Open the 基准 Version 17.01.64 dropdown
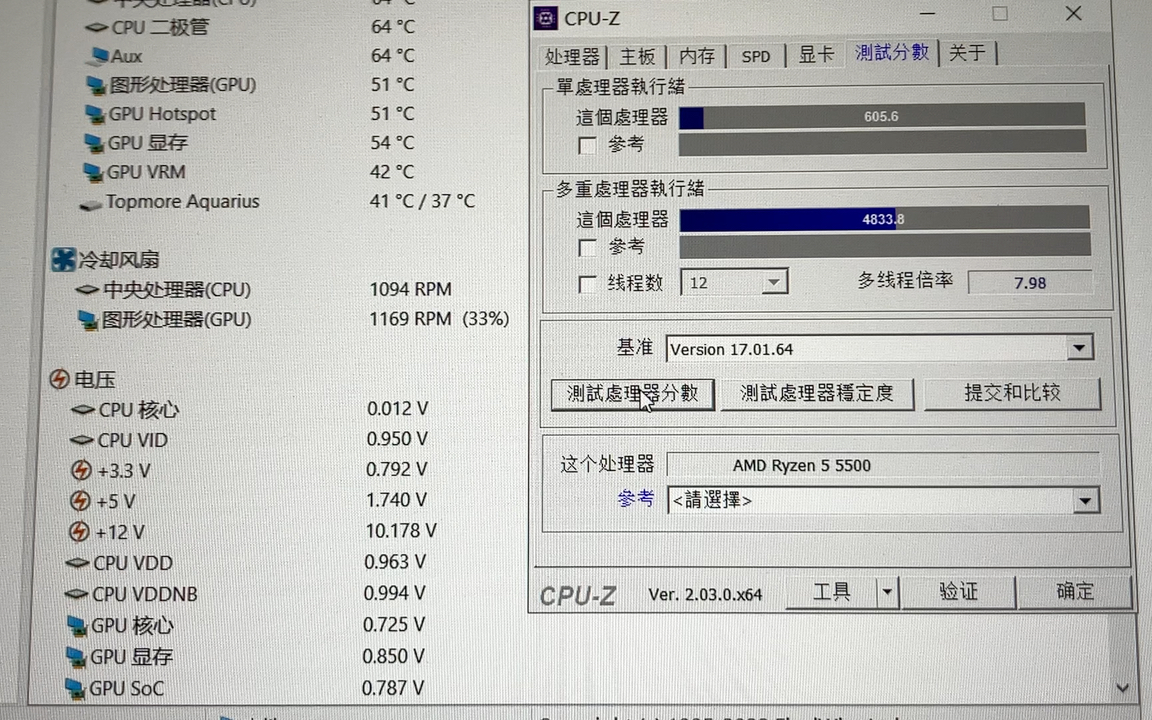 tap(1079, 348)
